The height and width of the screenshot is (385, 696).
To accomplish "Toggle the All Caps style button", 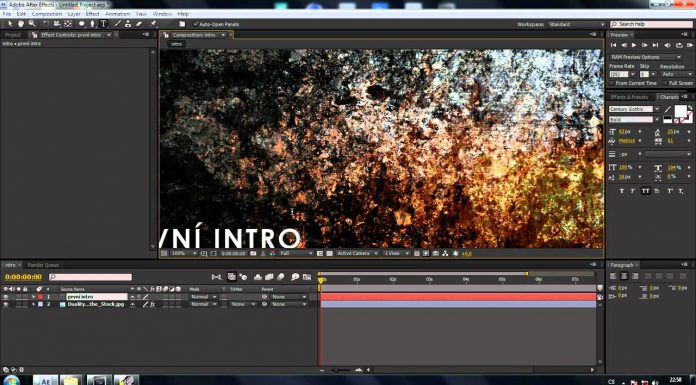I will click(645, 191).
